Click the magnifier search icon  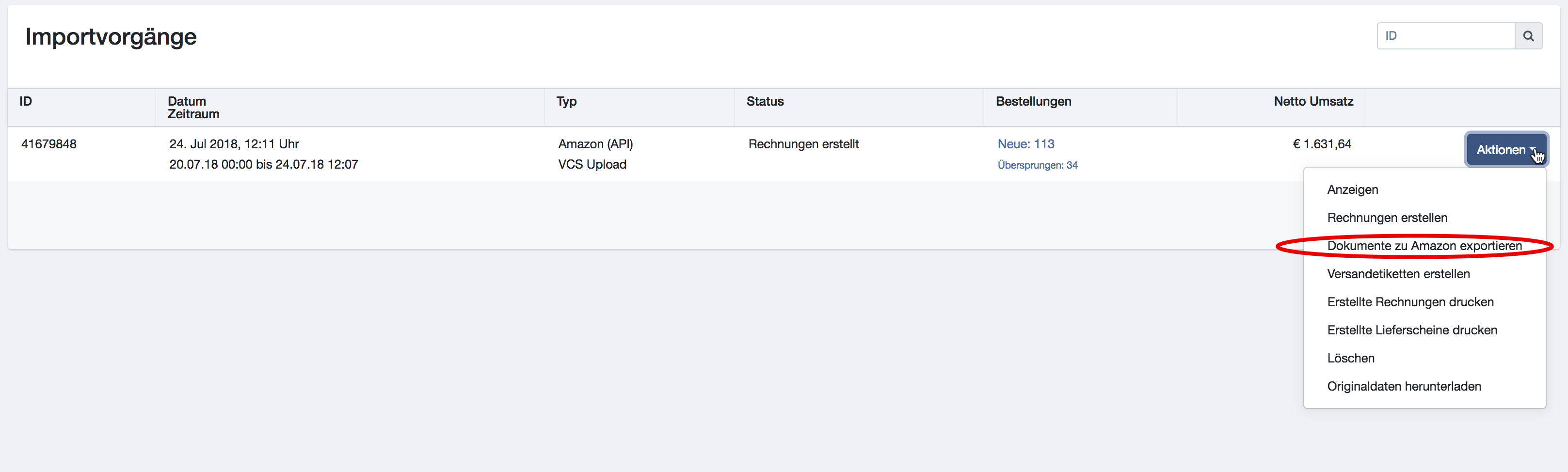pyautogui.click(x=1528, y=36)
